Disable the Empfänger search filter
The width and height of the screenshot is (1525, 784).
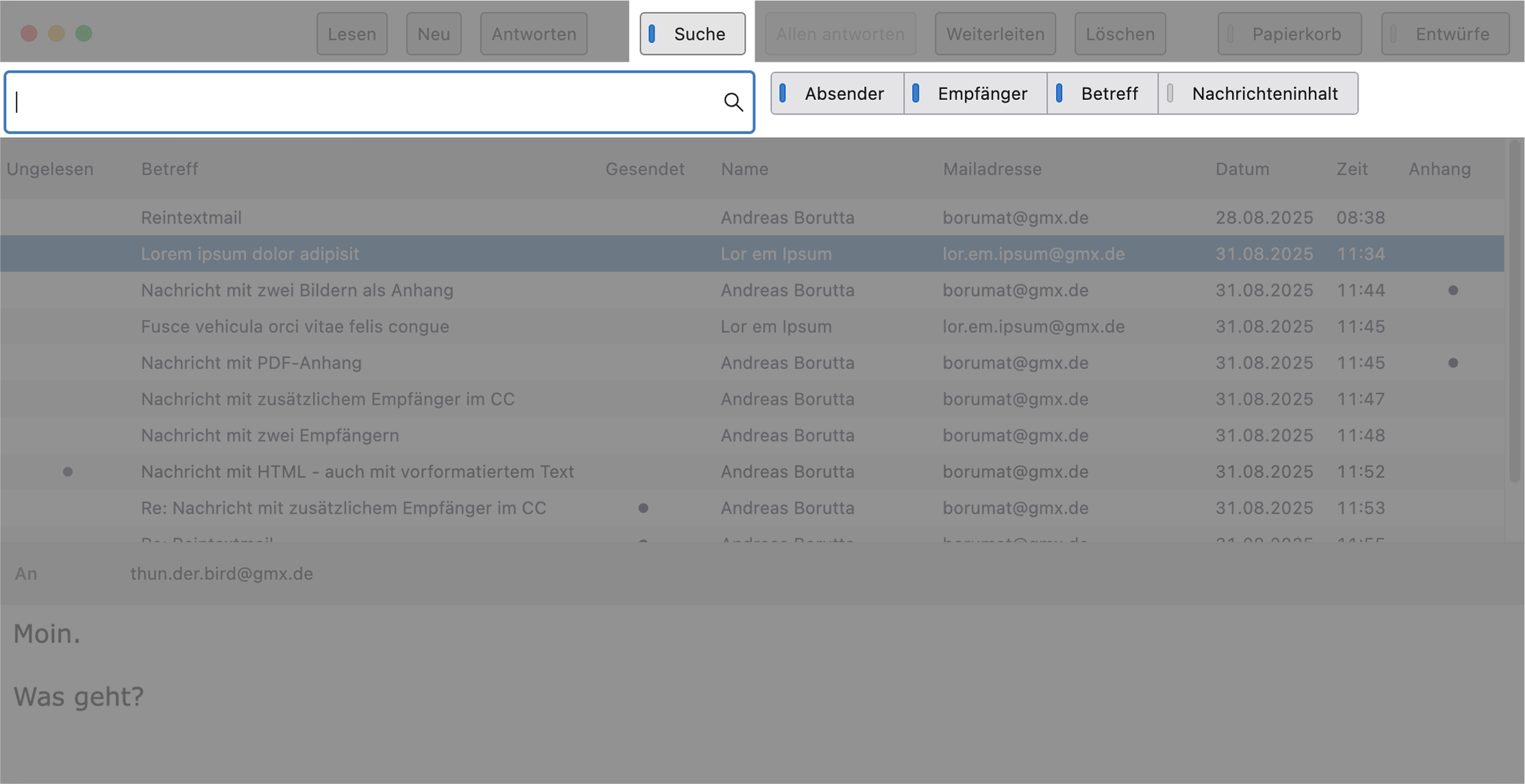pyautogui.click(x=975, y=93)
